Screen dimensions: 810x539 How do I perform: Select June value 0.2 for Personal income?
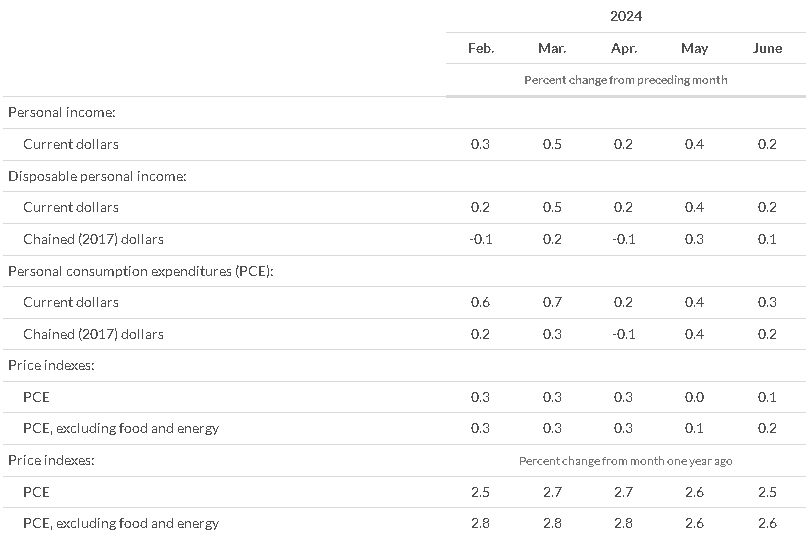click(x=767, y=144)
